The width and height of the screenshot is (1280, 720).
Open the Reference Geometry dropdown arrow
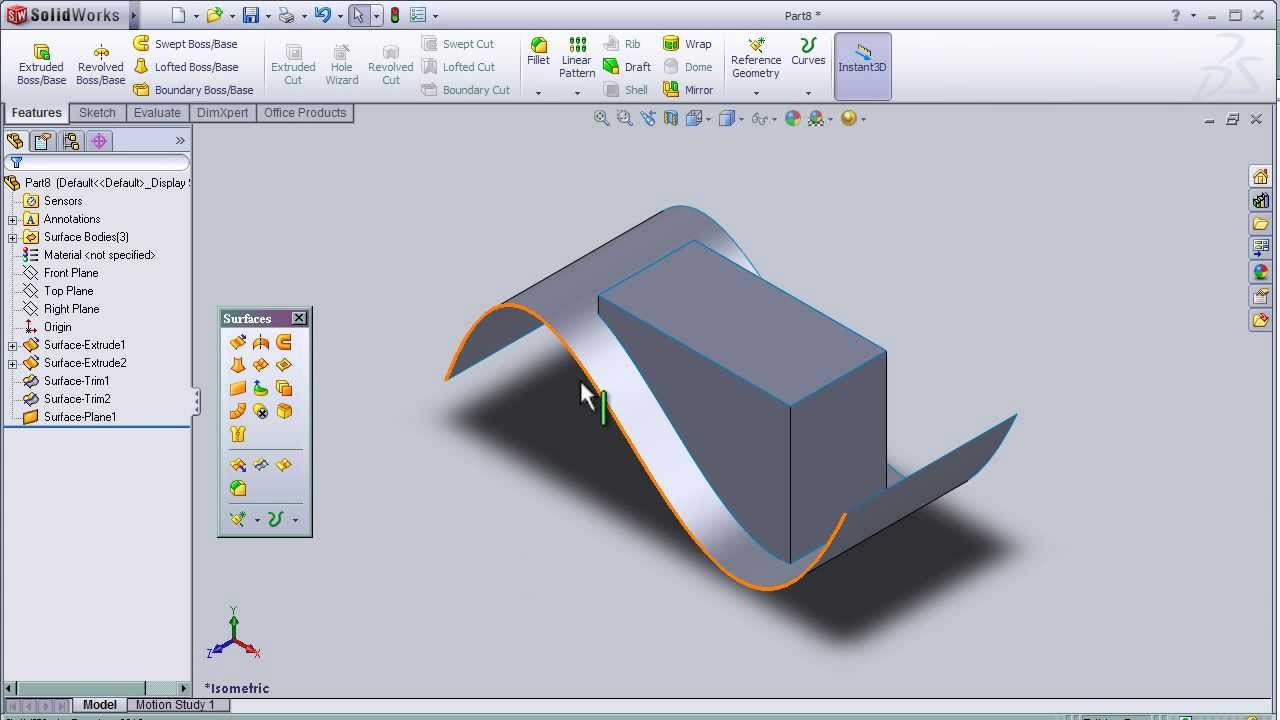click(756, 93)
